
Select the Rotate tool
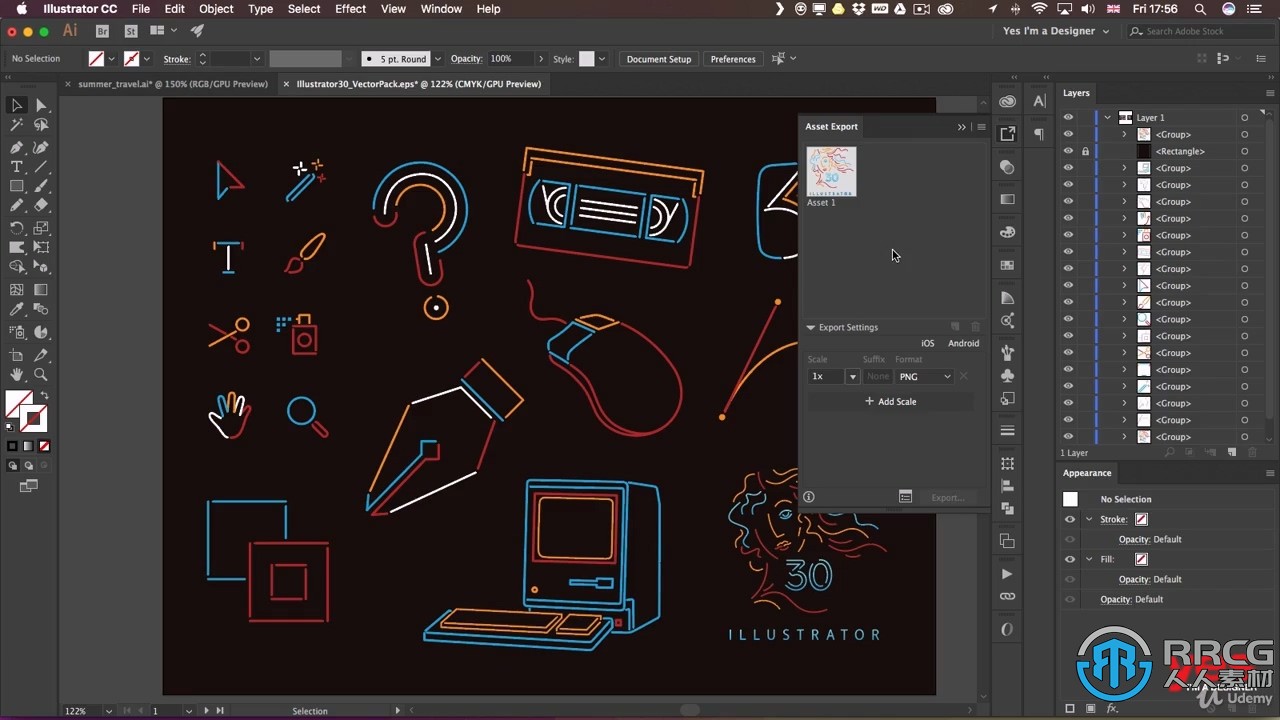point(17,228)
